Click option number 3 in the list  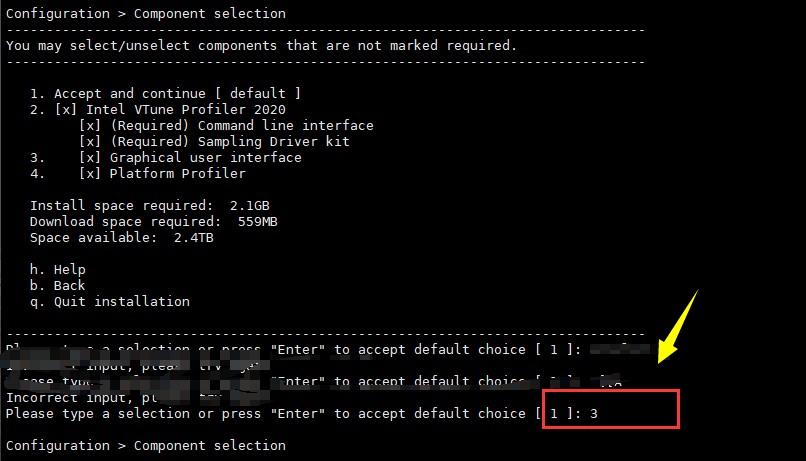point(37,157)
